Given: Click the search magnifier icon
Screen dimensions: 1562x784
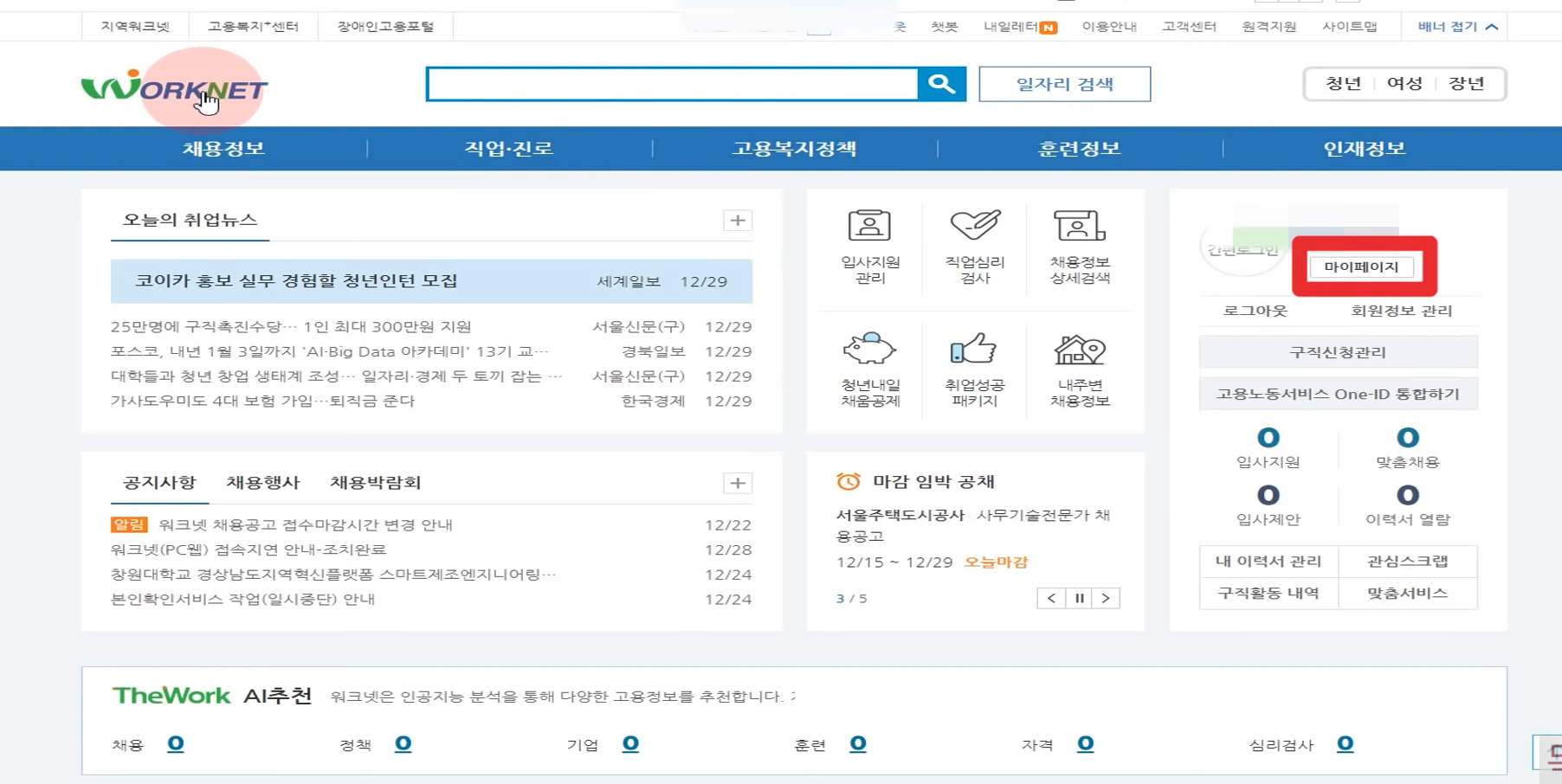Looking at the screenshot, I should (941, 84).
